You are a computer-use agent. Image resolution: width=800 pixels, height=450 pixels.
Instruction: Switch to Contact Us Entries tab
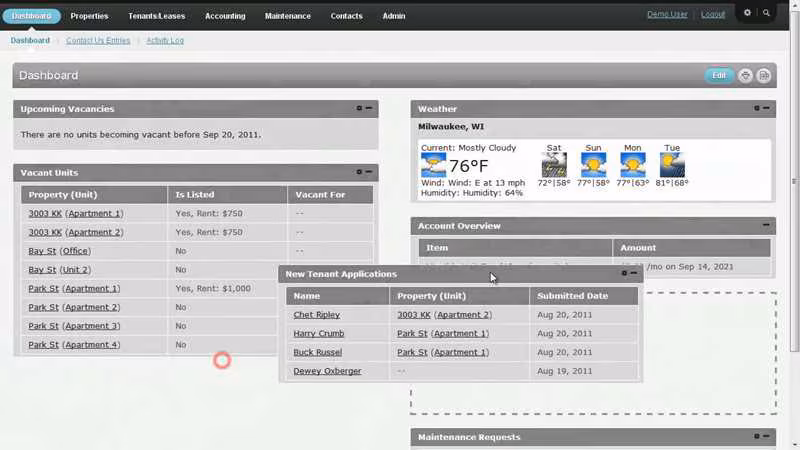[98, 40]
